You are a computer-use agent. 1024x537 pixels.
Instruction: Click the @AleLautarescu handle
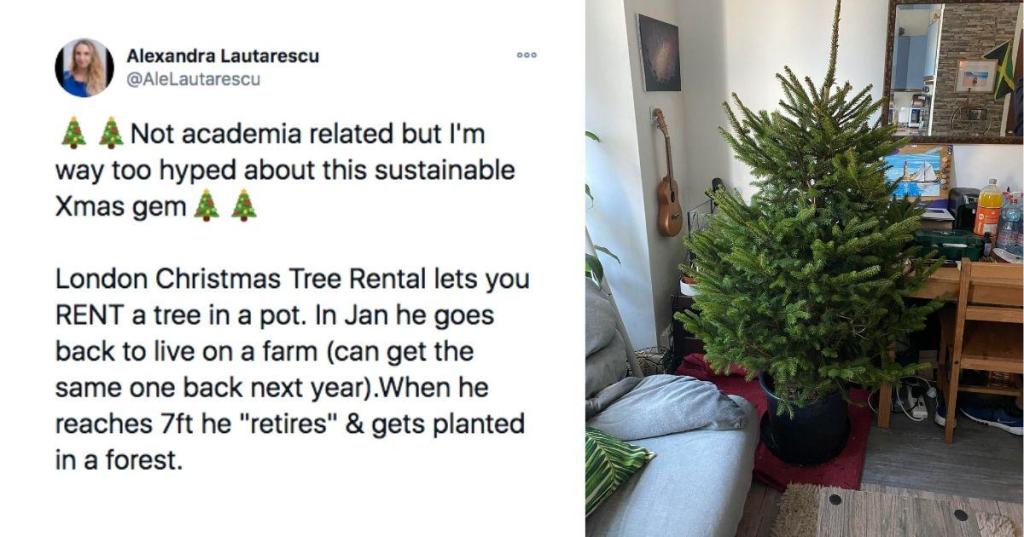[x=193, y=79]
